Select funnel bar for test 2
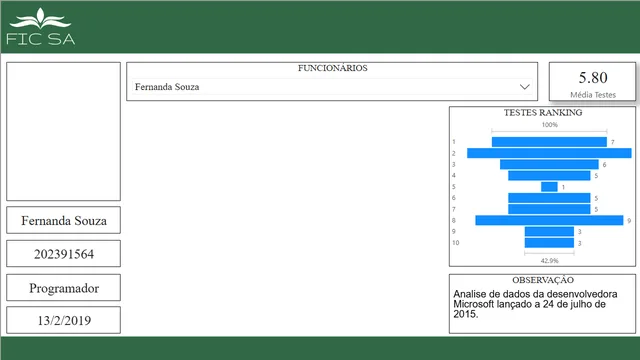640x360 pixels. pos(549,153)
